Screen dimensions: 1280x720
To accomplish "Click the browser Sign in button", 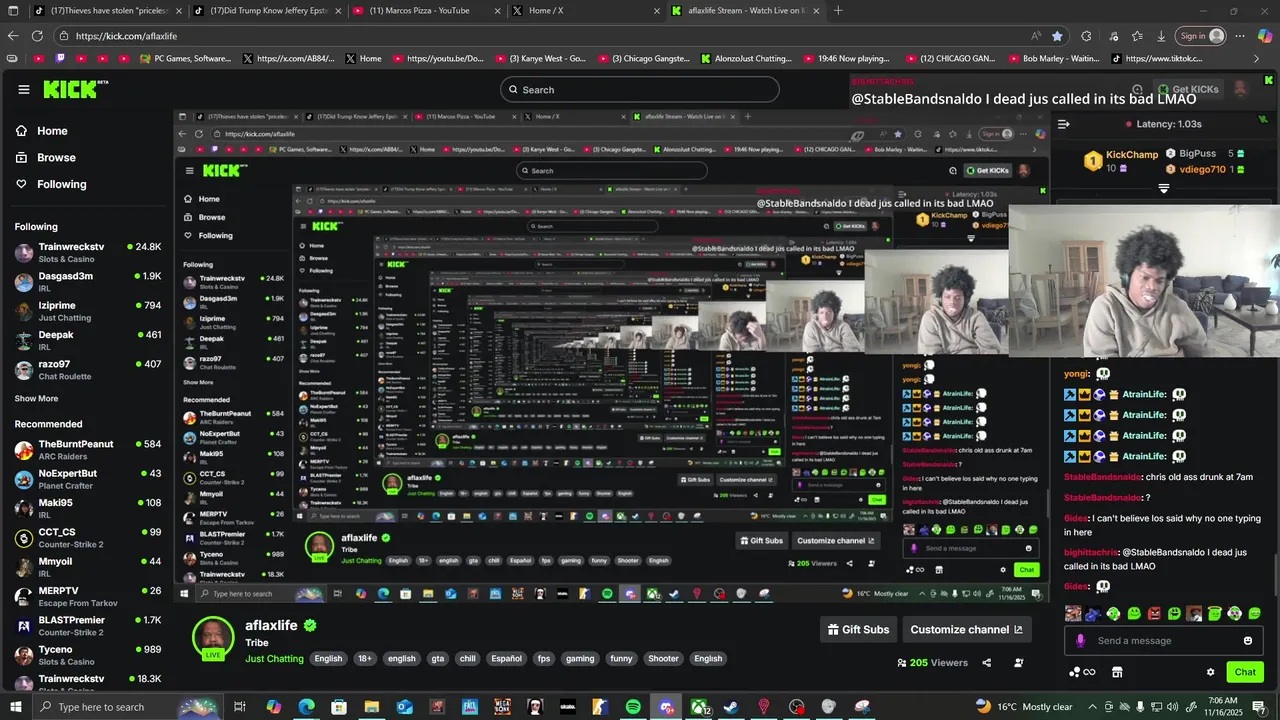I will click(1201, 36).
